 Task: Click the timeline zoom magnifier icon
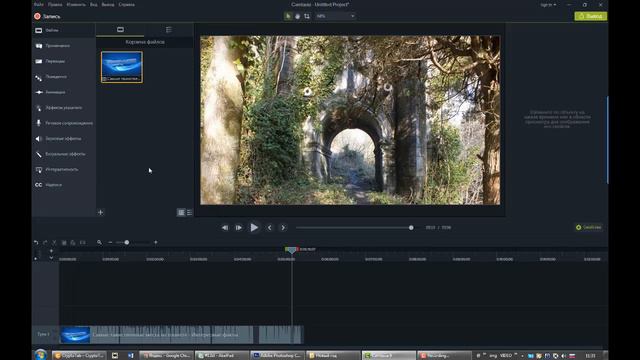[x=99, y=242]
